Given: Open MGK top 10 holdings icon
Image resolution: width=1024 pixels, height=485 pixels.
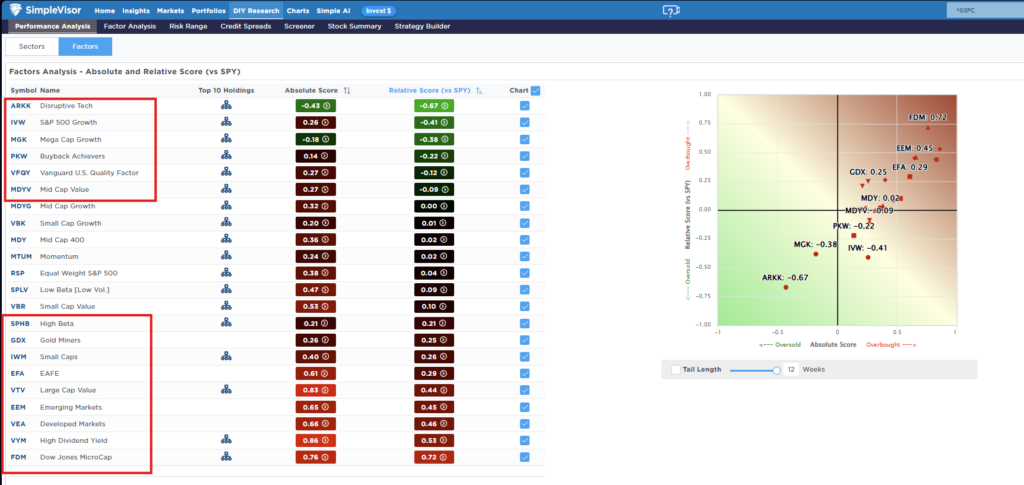Looking at the screenshot, I should coord(226,138).
